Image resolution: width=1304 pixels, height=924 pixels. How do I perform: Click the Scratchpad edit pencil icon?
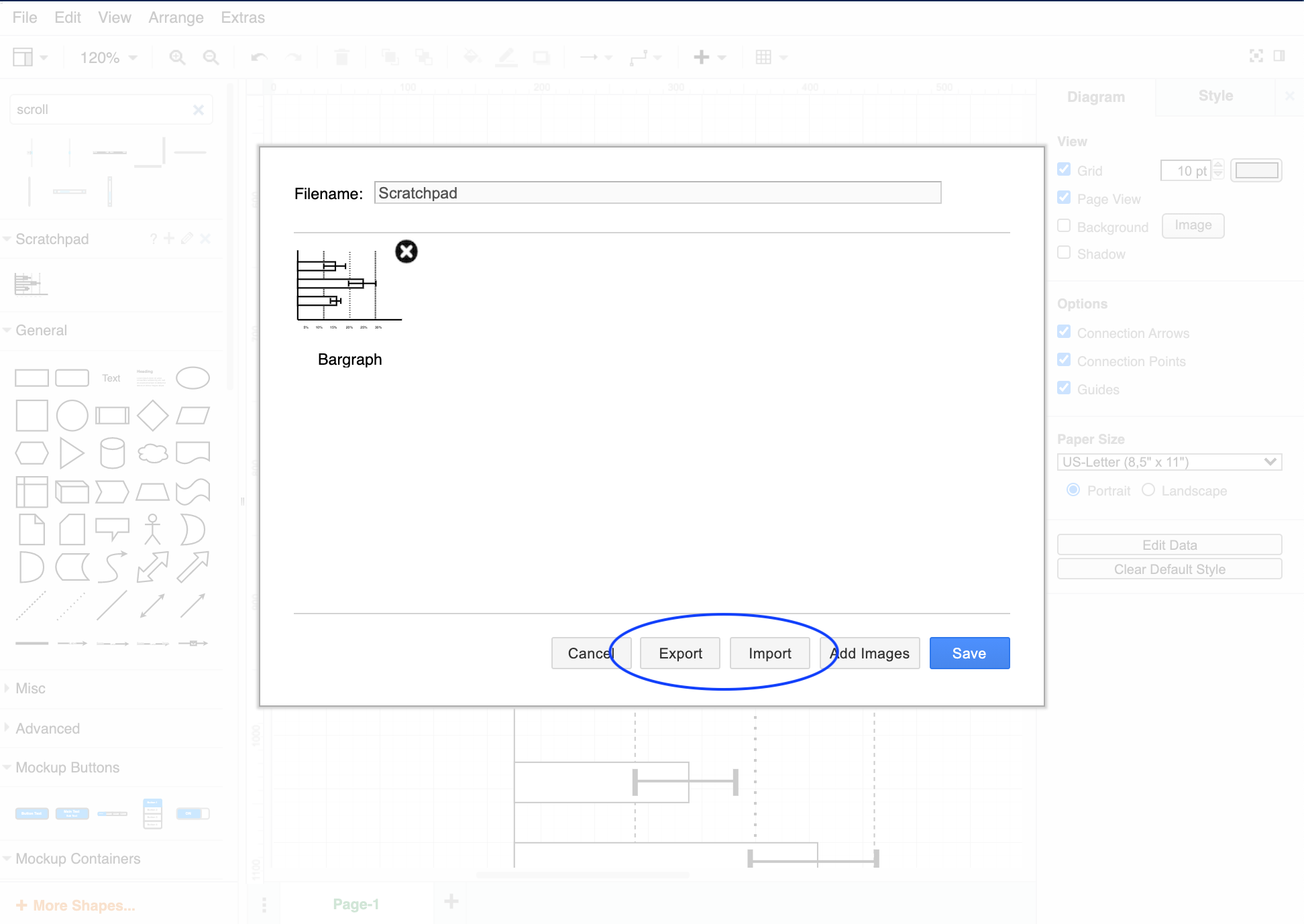coord(187,238)
